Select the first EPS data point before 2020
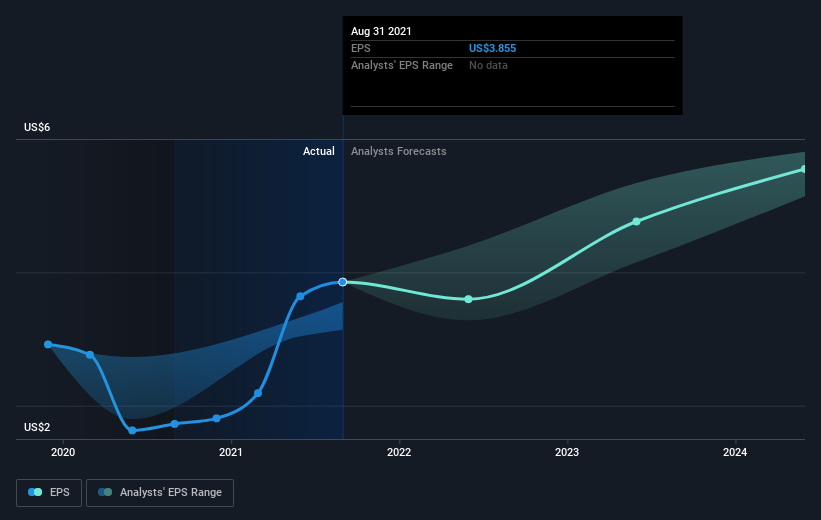Image resolution: width=821 pixels, height=520 pixels. pos(48,344)
